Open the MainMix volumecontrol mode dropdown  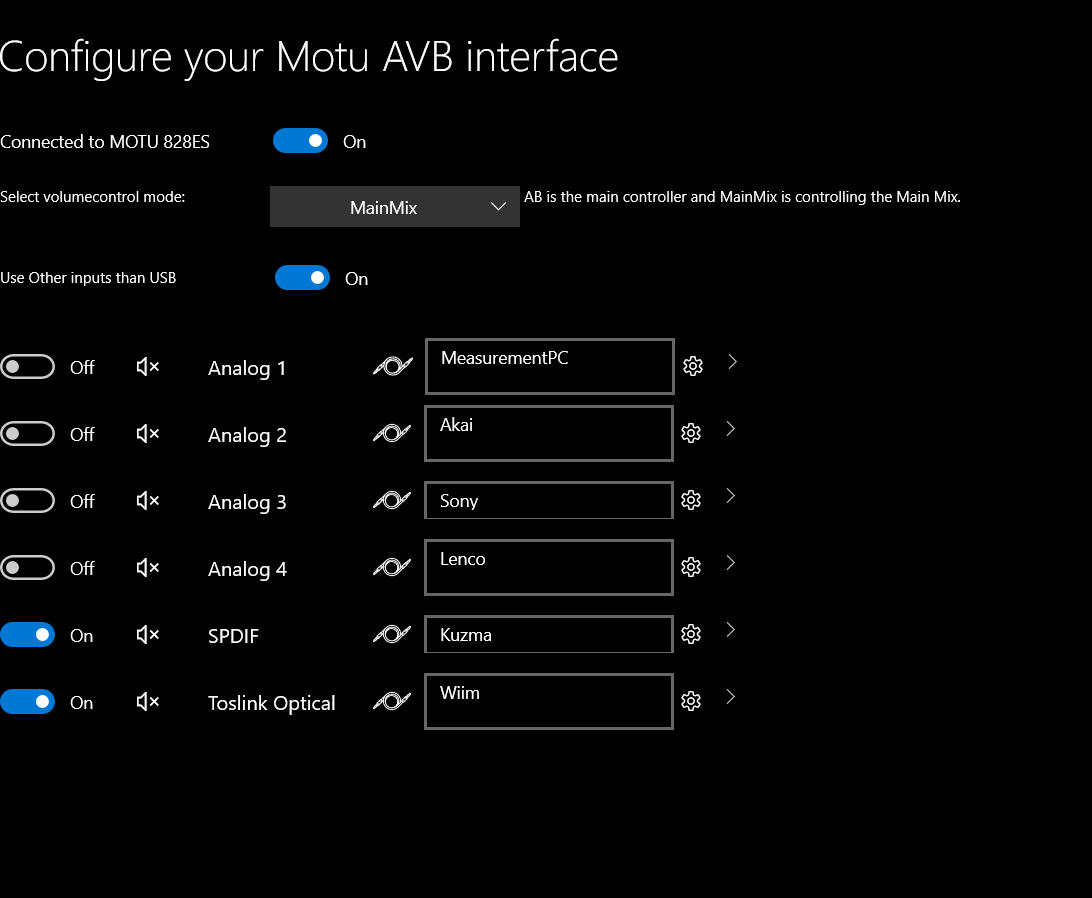pos(395,207)
